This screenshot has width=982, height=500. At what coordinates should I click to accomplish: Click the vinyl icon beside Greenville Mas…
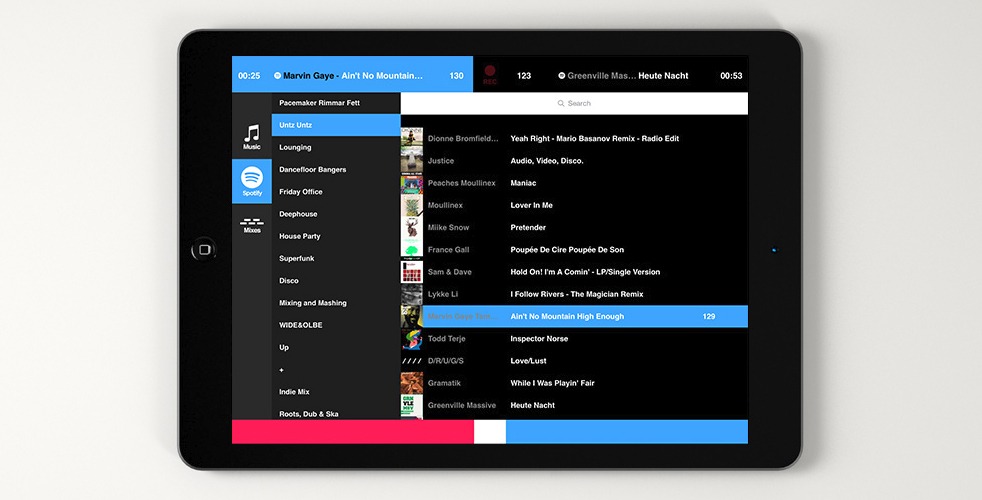[562, 76]
